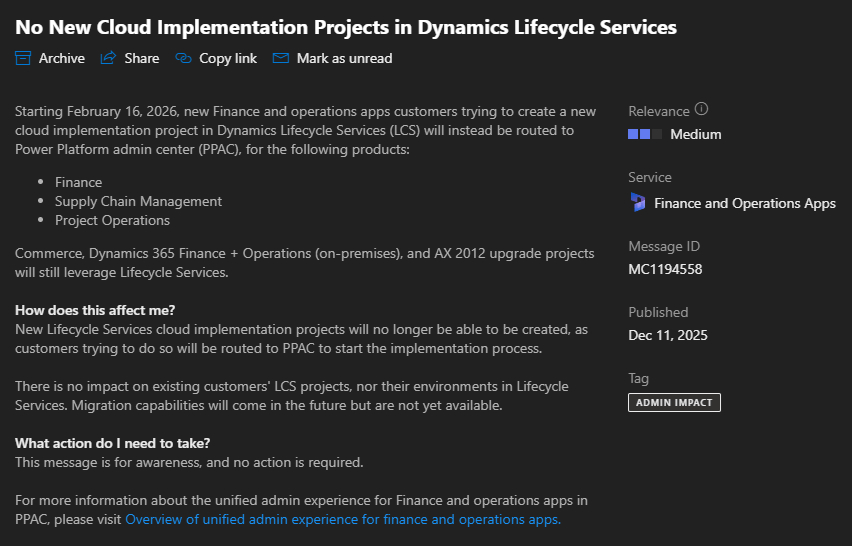Click the Supply Chain Management bullet item

pos(138,201)
